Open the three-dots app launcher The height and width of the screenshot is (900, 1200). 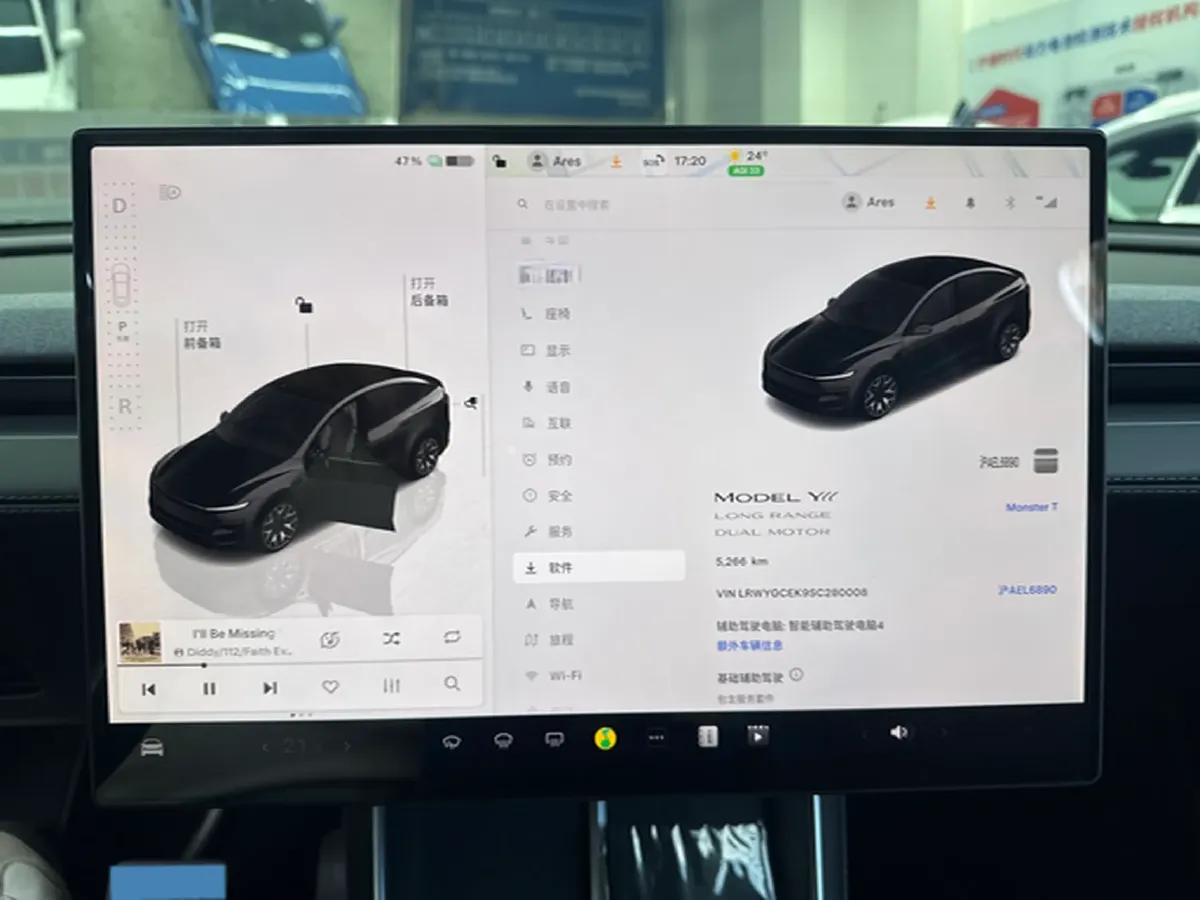pyautogui.click(x=656, y=738)
